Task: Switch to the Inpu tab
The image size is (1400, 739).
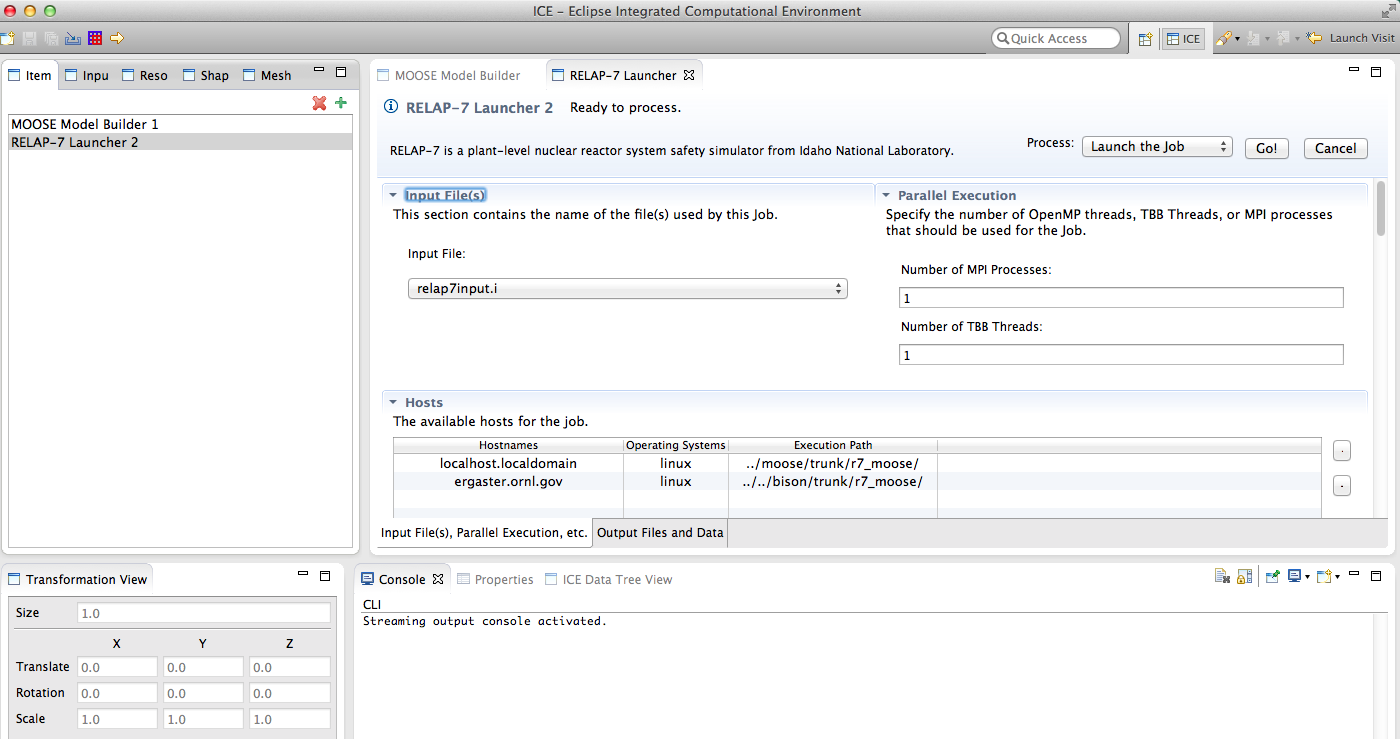Action: 87,75
